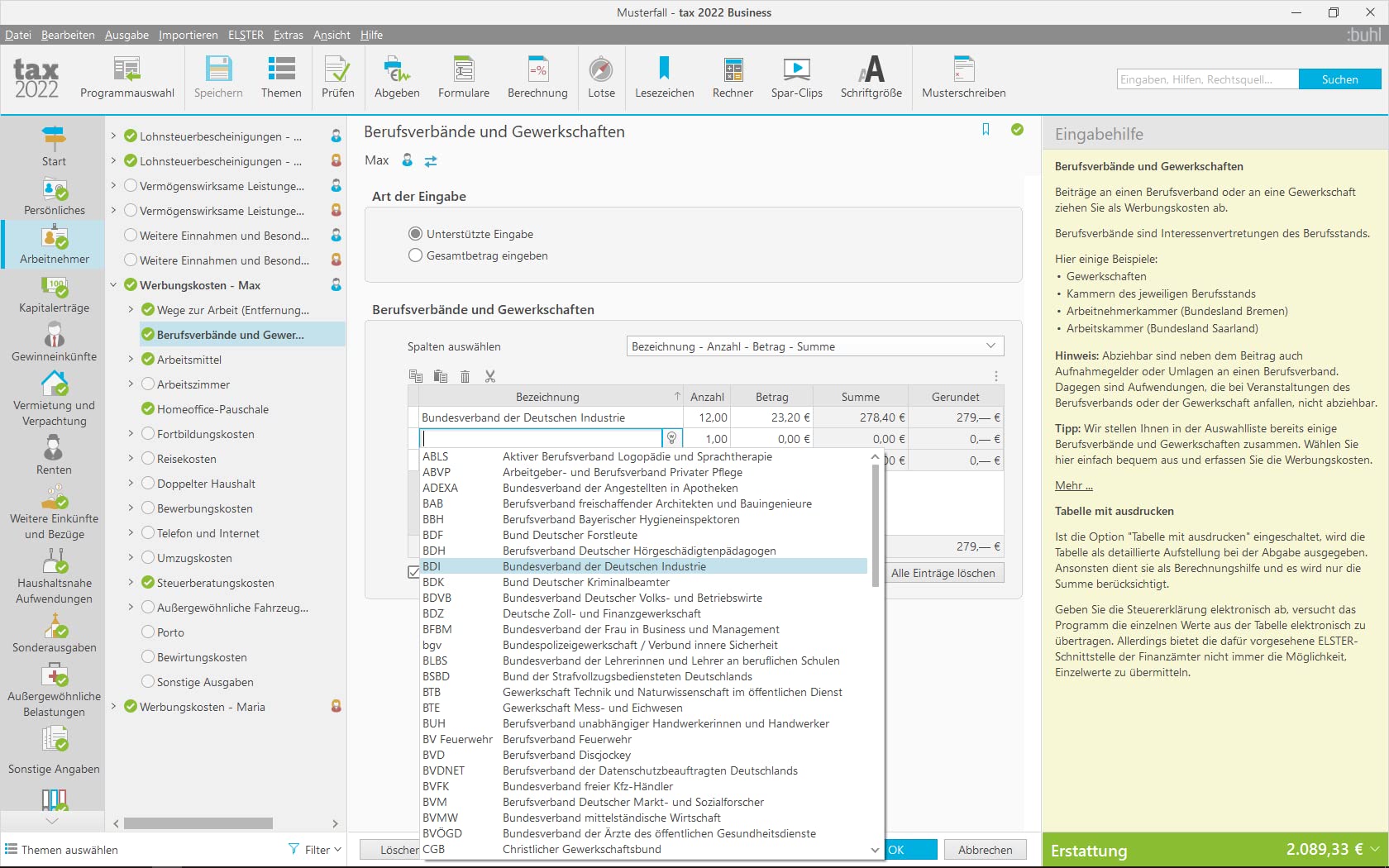1389x868 pixels.
Task: Open Kapitalerträge sidebar section
Action: click(54, 295)
